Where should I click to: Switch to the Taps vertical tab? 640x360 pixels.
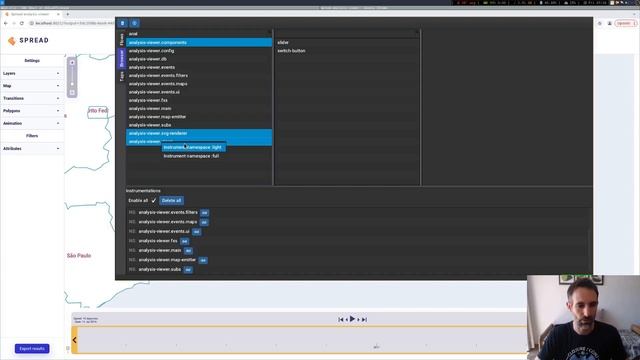122,76
